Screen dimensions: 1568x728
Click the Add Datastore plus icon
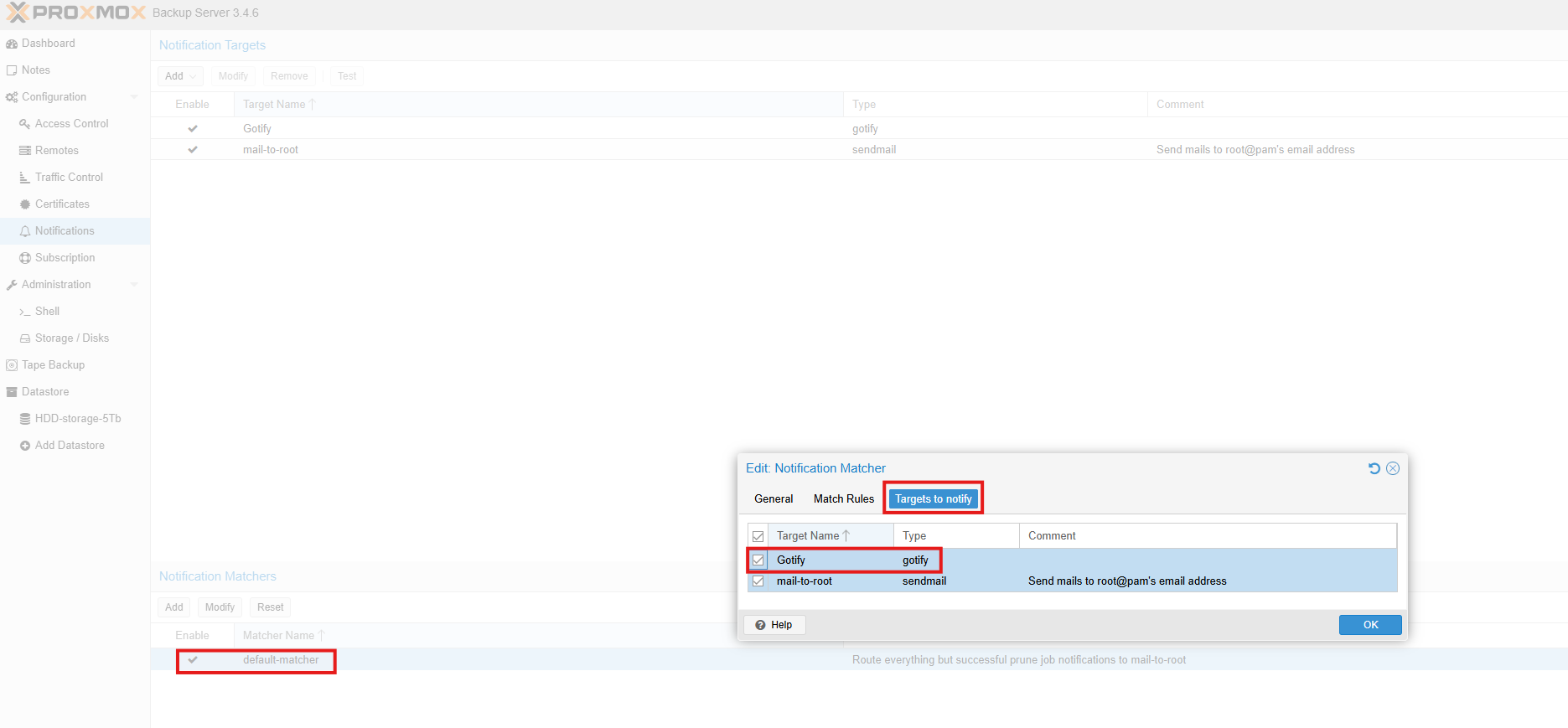coord(25,446)
